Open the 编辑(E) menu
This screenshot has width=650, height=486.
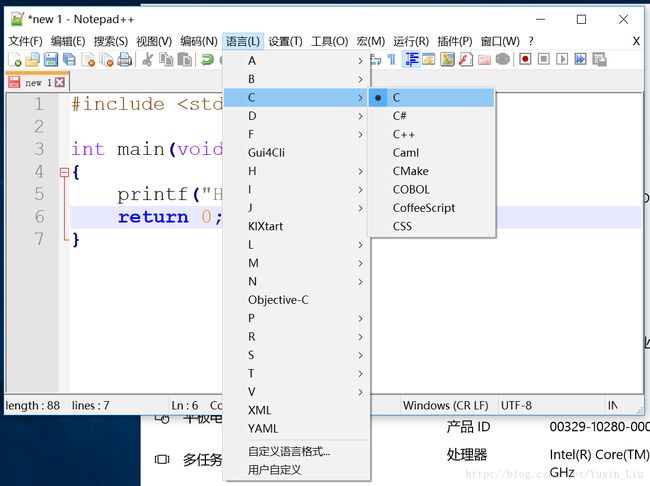pyautogui.click(x=68, y=41)
